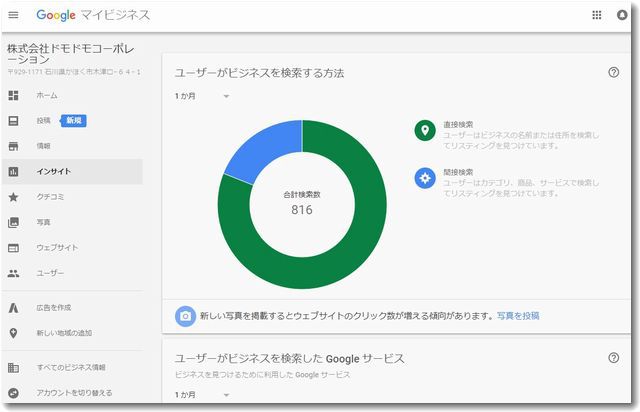The image size is (640, 412).
Task: Click the Users people icon
Action: click(13, 273)
